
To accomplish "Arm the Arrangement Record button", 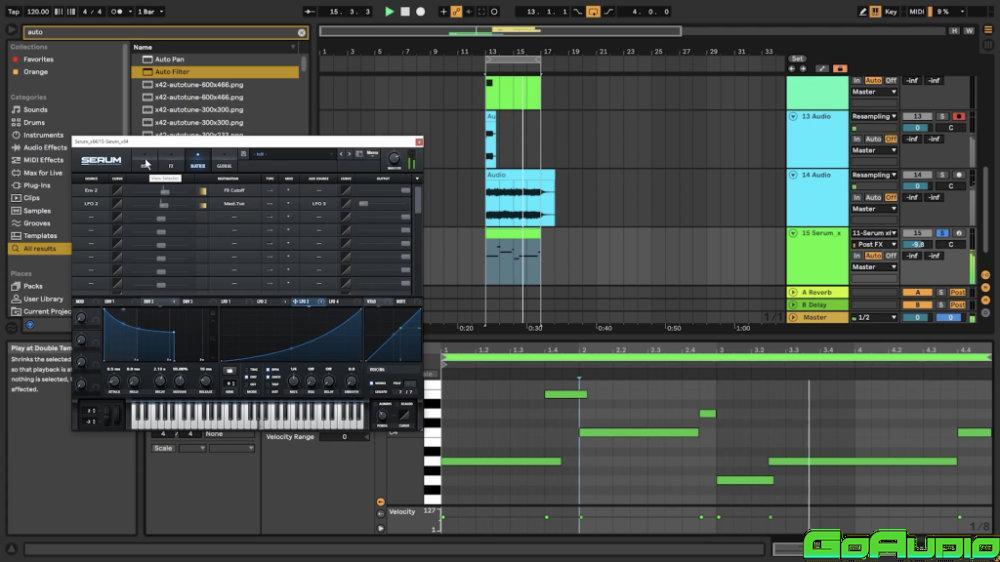I will coord(420,11).
